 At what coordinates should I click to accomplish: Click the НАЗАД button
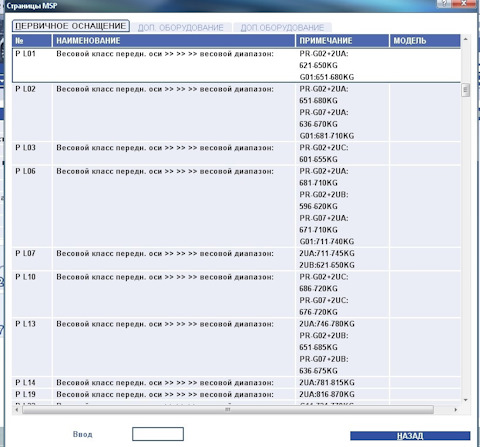410,436
